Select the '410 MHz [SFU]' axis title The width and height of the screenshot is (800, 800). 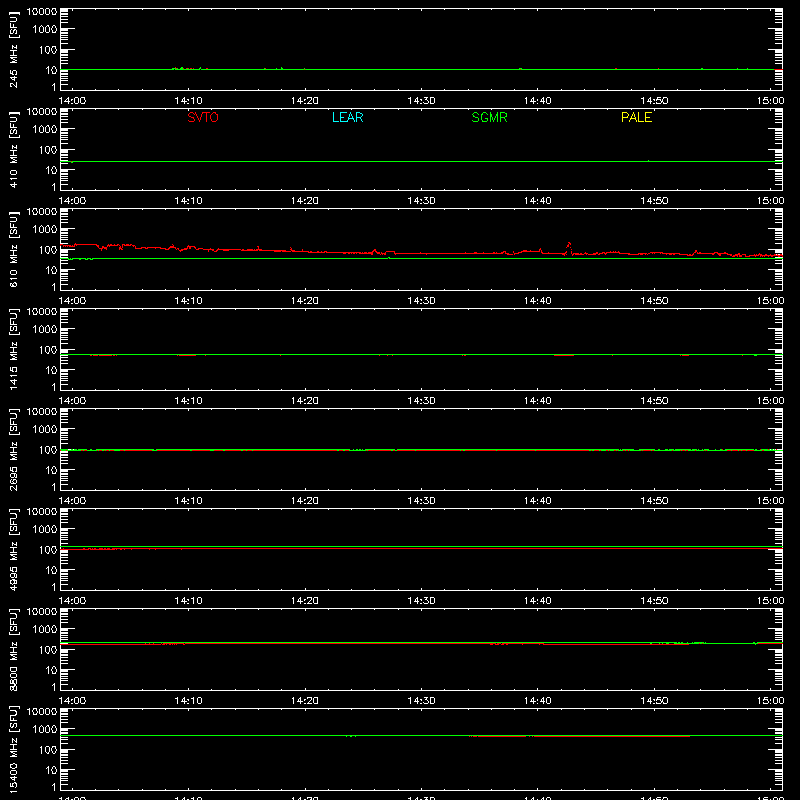[13, 149]
